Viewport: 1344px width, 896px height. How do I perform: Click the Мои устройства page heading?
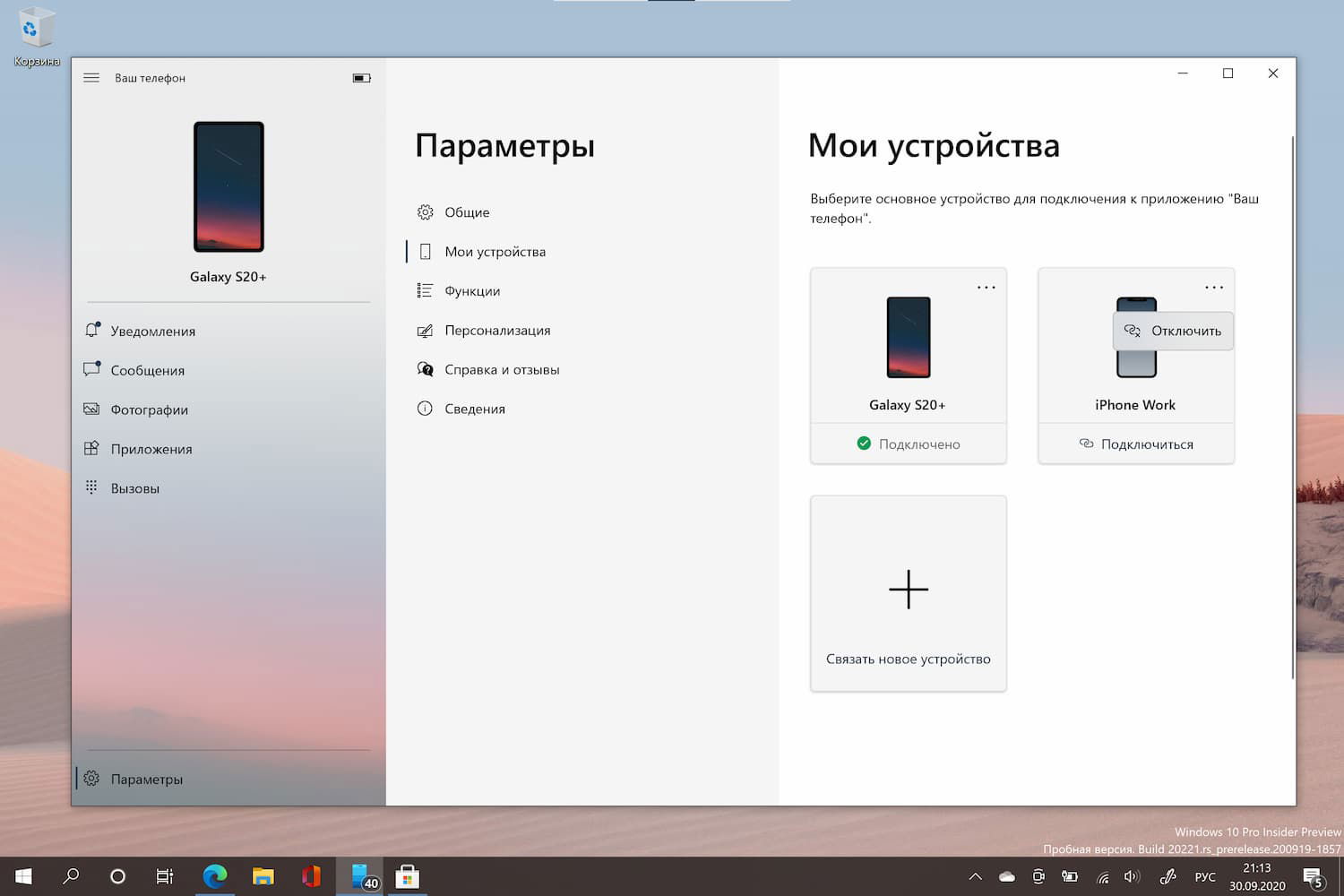tap(934, 145)
